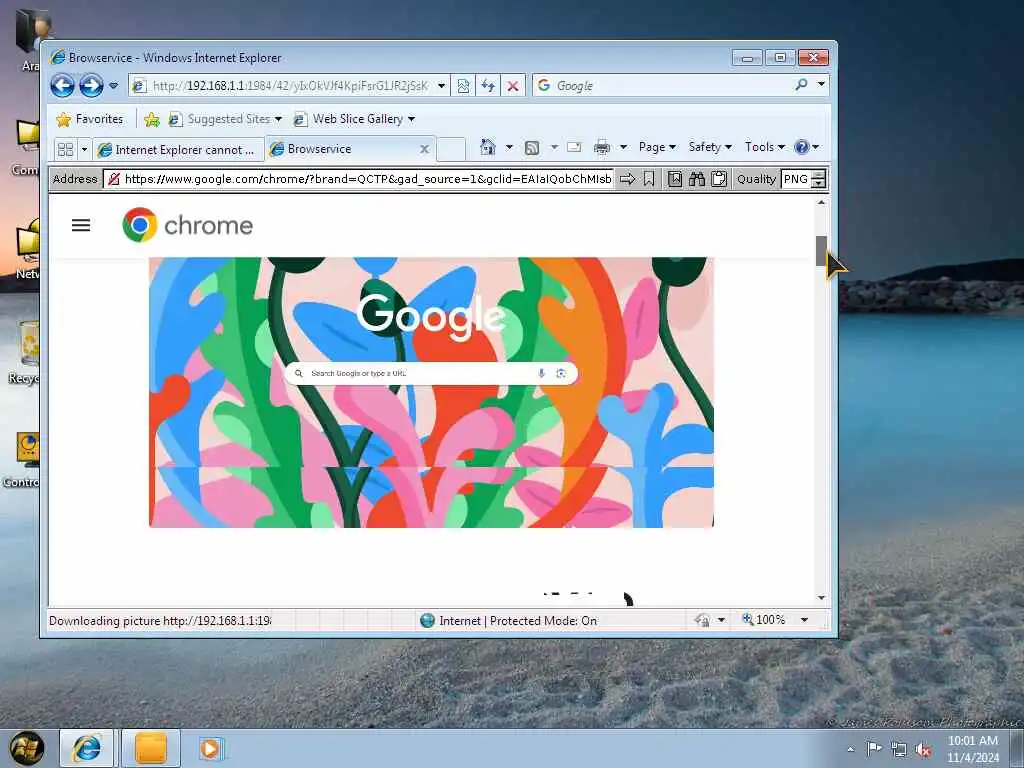This screenshot has width=1024, height=768.
Task: Click the scrollbar down arrow
Action: coord(822,598)
